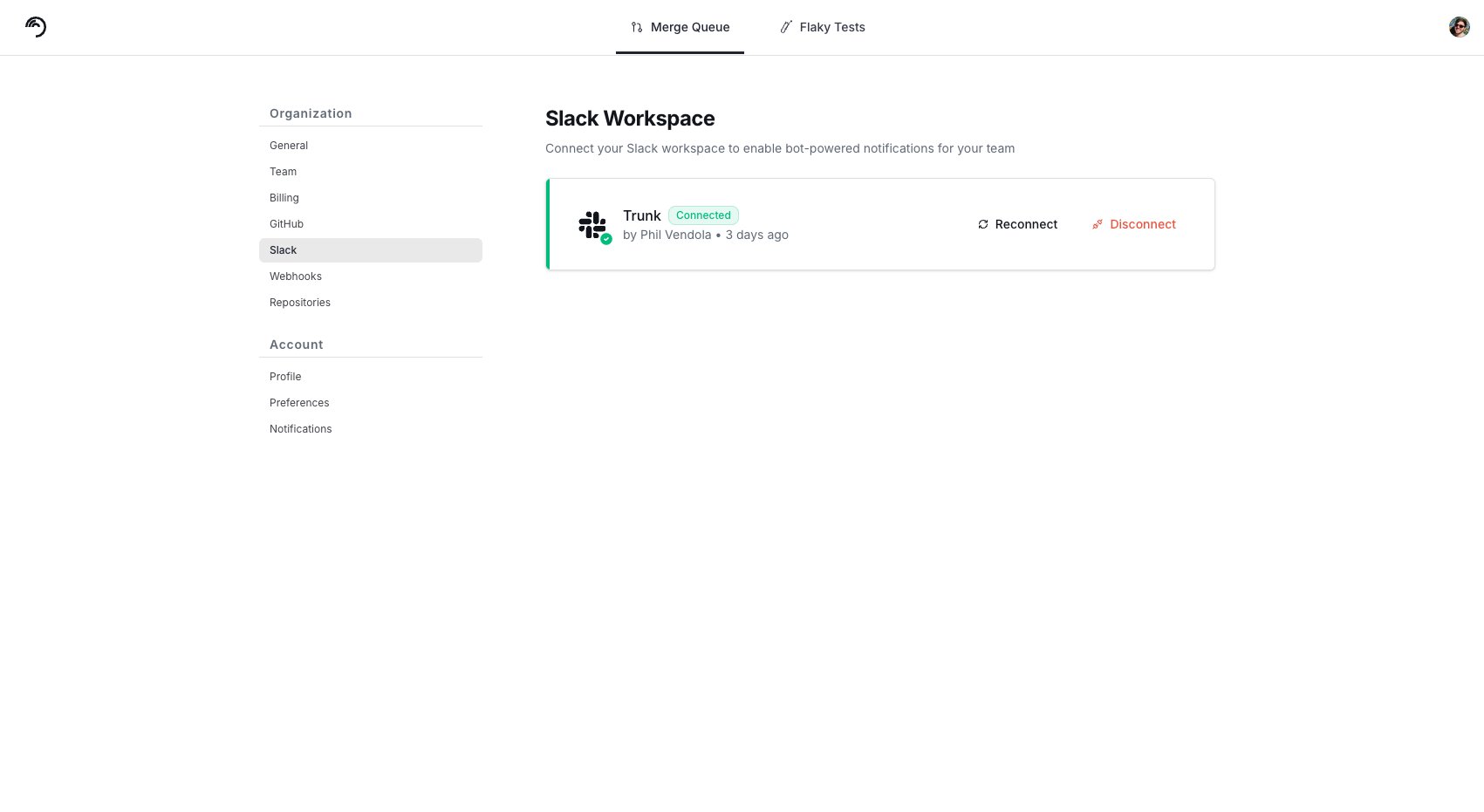This screenshot has width=1484, height=812.
Task: Click the Trunk logo icon
Action: tap(36, 27)
